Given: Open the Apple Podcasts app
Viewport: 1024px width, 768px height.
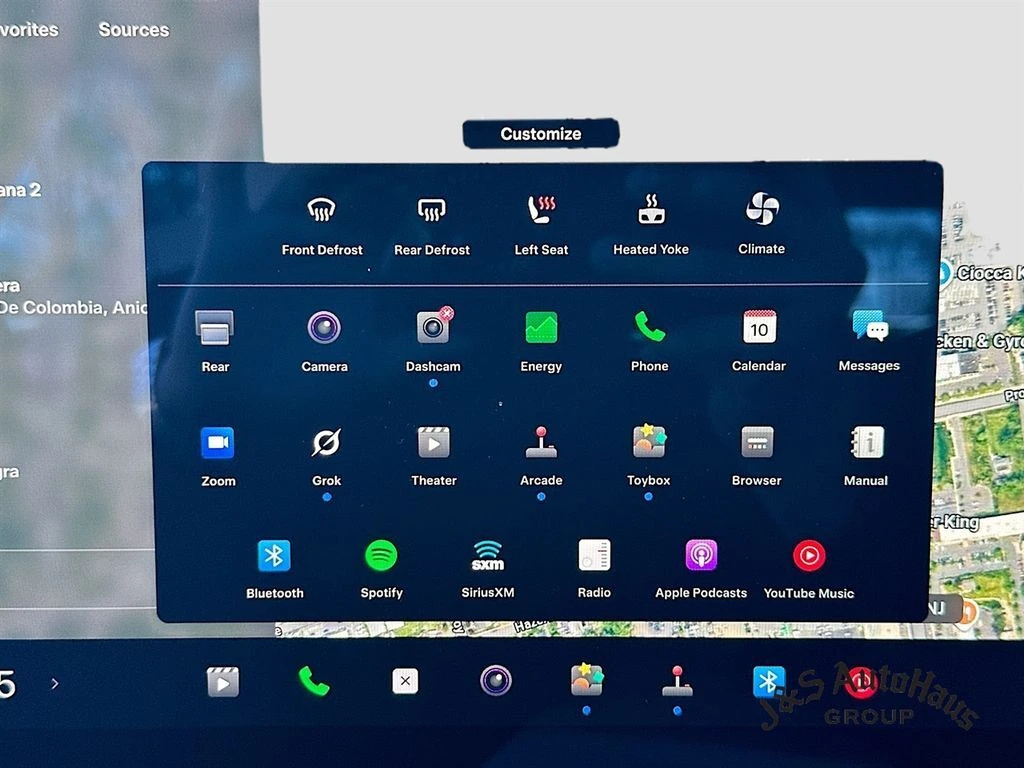Looking at the screenshot, I should pyautogui.click(x=701, y=556).
